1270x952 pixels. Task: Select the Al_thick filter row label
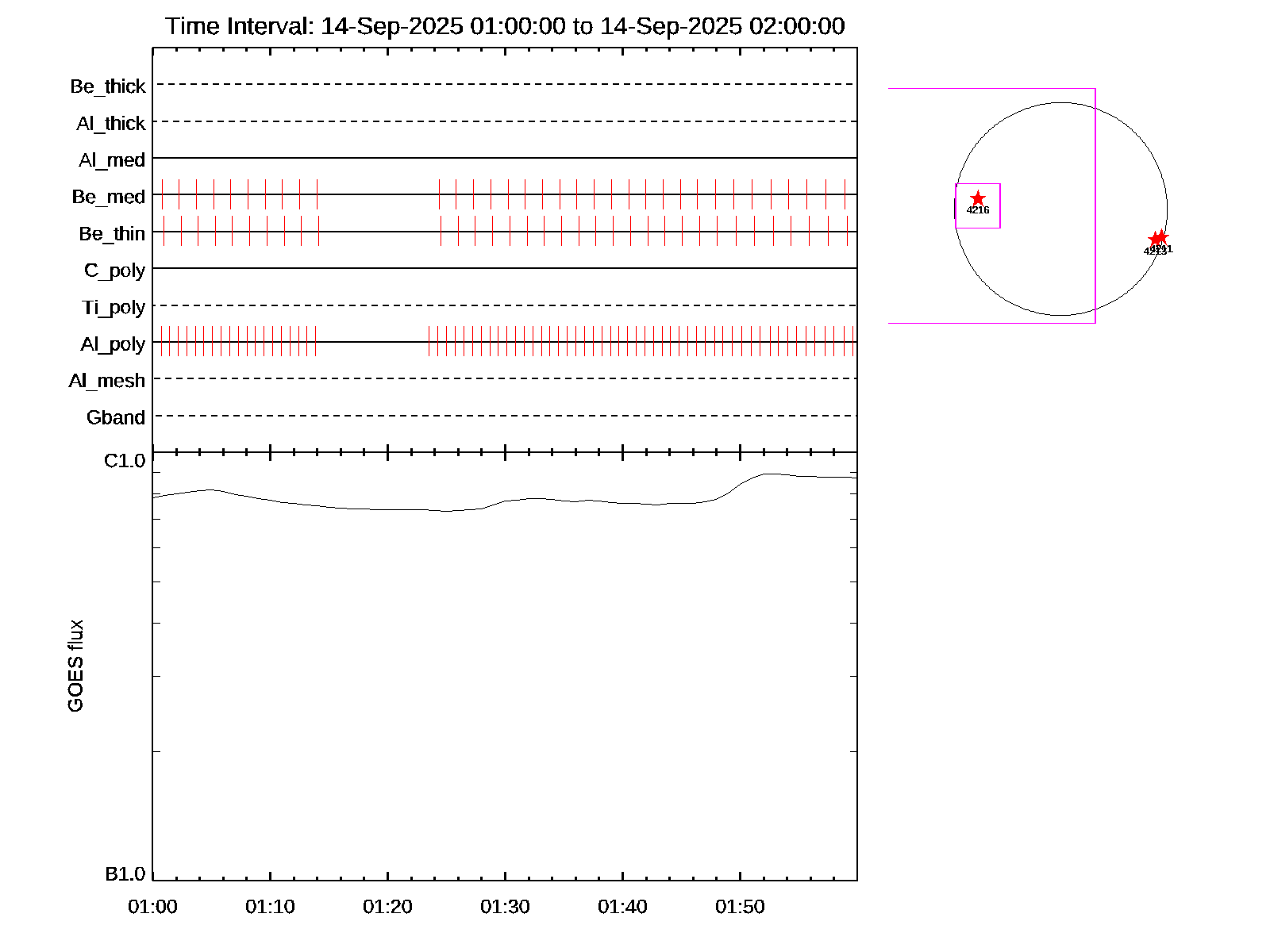click(x=111, y=124)
